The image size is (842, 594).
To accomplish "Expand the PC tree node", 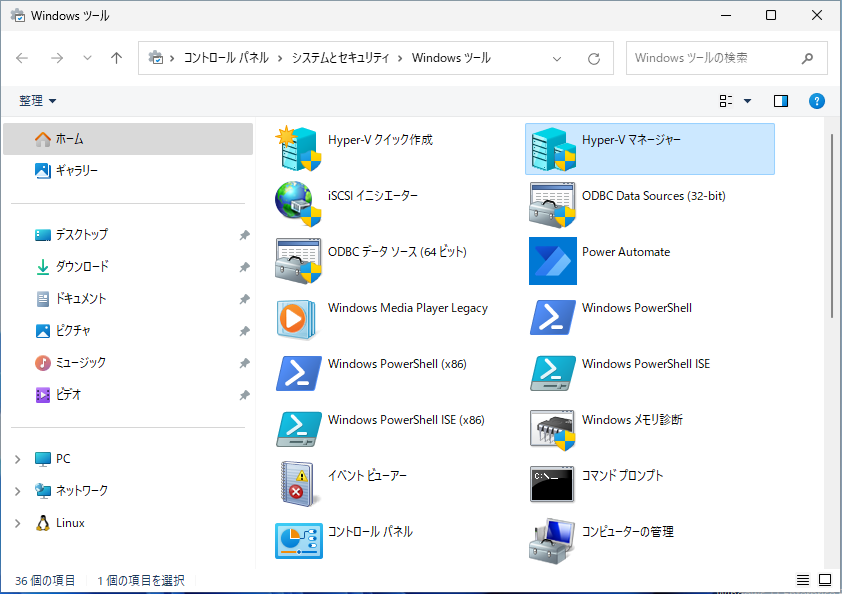I will (18, 459).
